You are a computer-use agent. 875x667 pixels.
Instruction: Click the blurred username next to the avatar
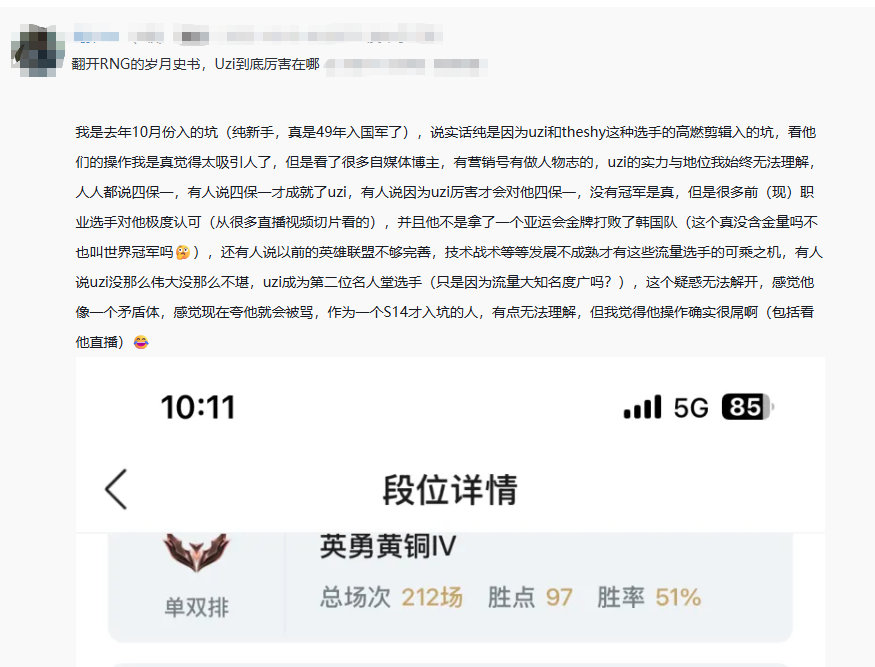pos(96,36)
